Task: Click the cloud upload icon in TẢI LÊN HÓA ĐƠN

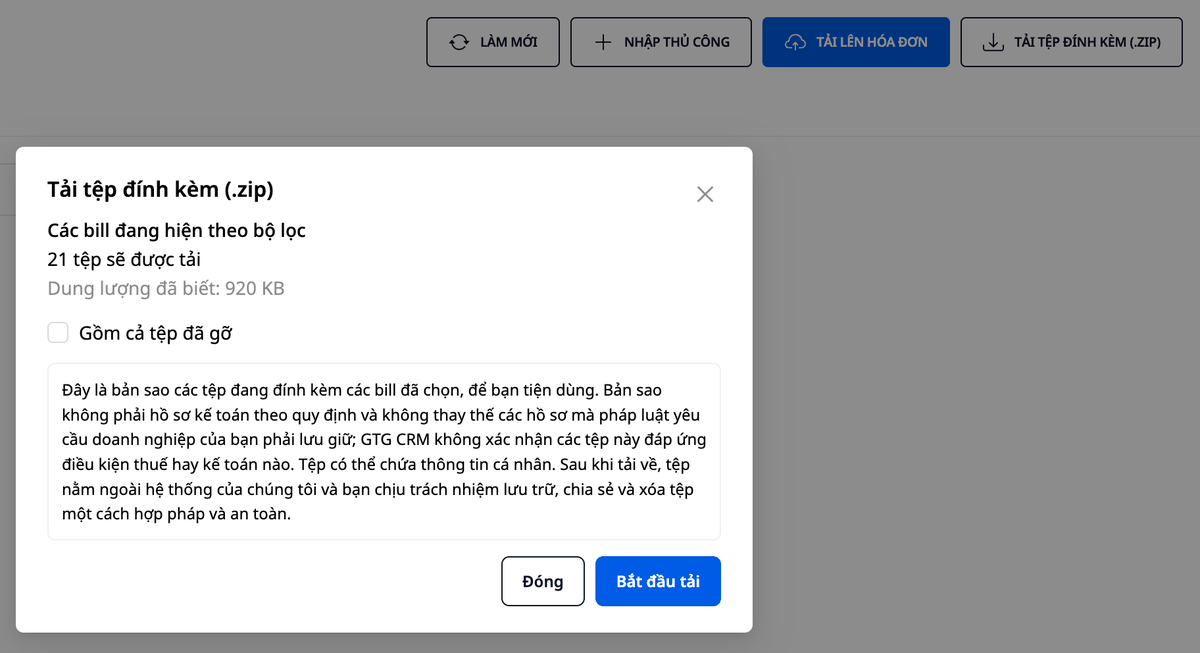Action: [795, 42]
